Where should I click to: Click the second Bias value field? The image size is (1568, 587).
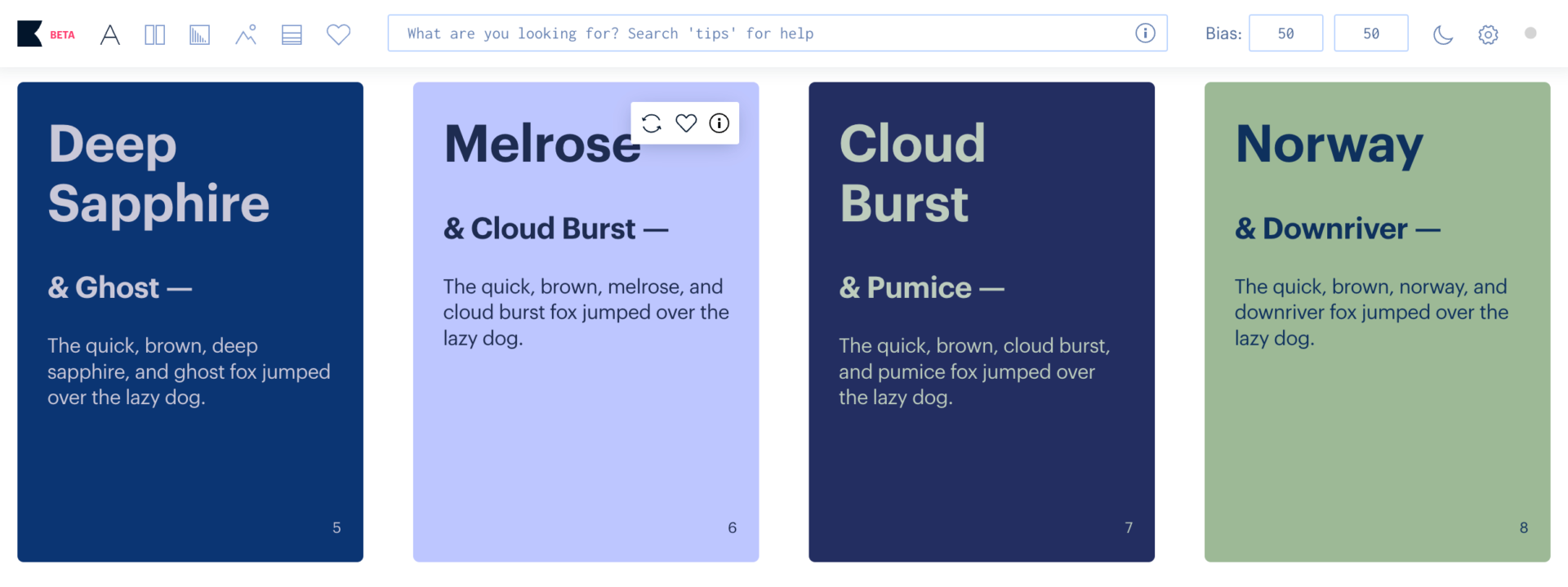pyautogui.click(x=1370, y=33)
